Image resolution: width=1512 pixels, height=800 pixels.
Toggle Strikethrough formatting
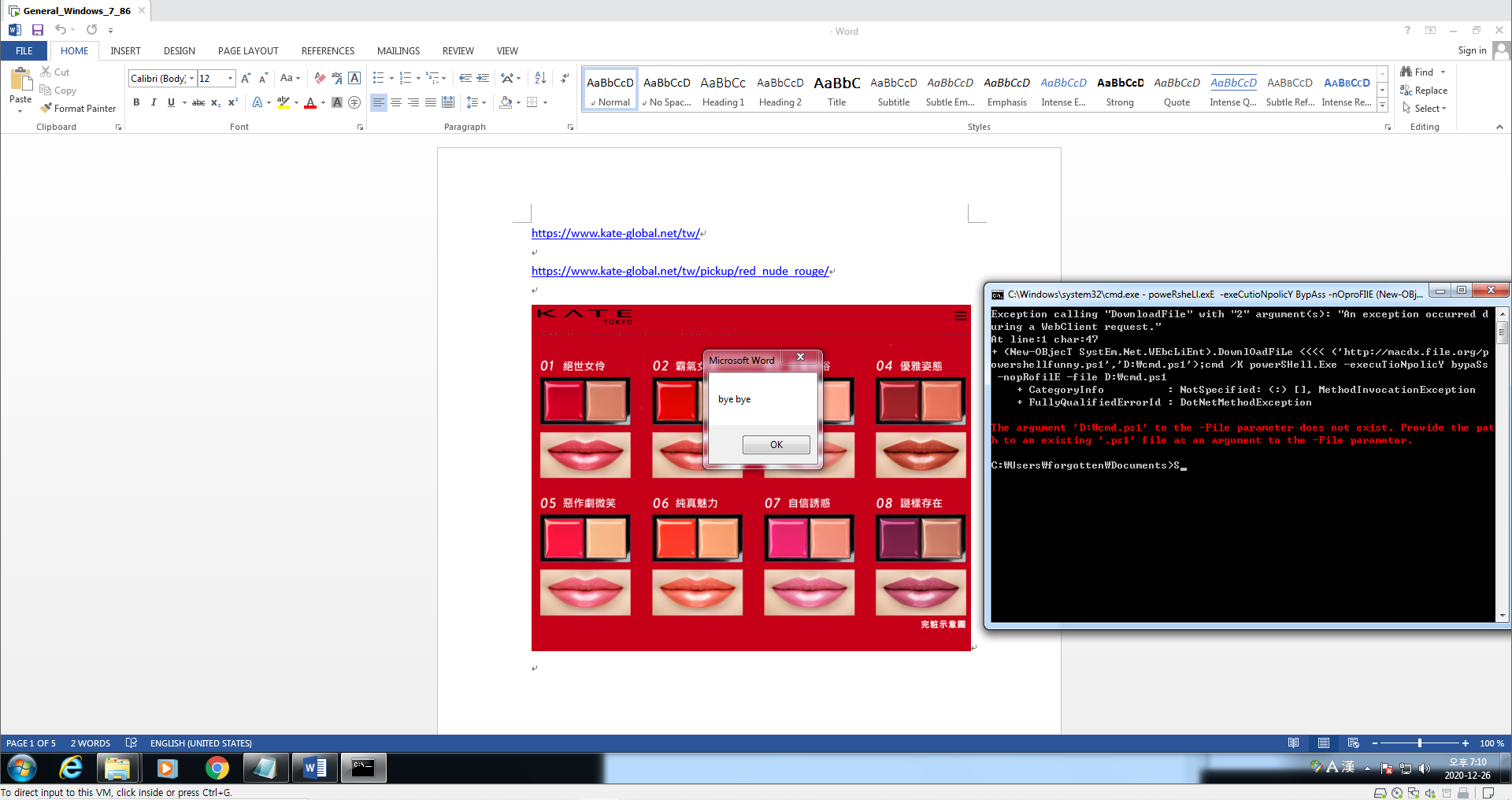[198, 102]
